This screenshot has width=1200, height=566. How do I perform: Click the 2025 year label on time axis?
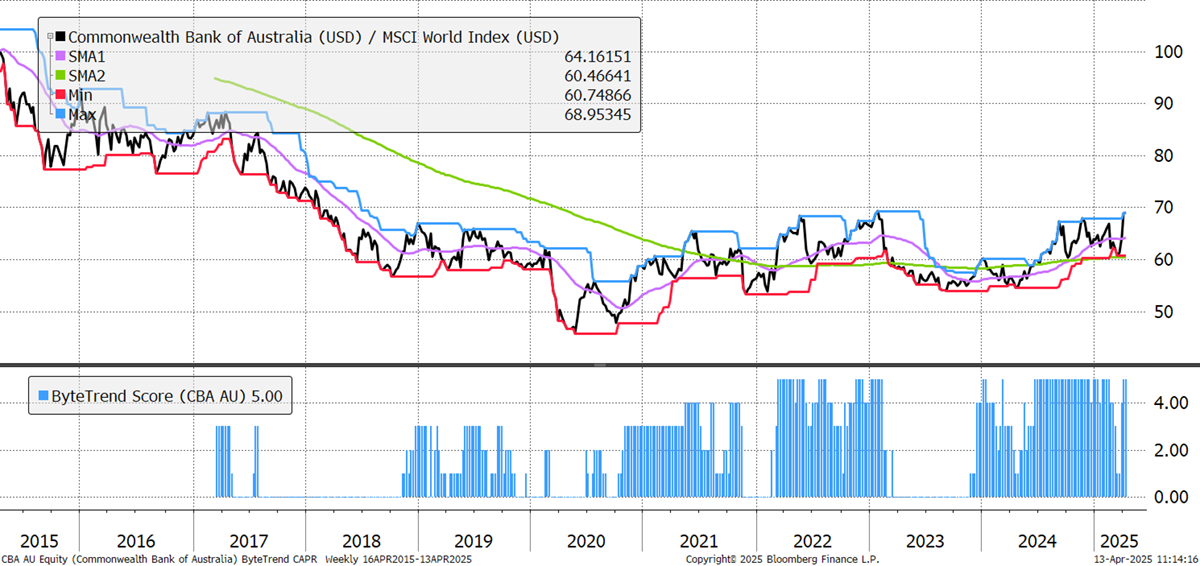click(1117, 541)
